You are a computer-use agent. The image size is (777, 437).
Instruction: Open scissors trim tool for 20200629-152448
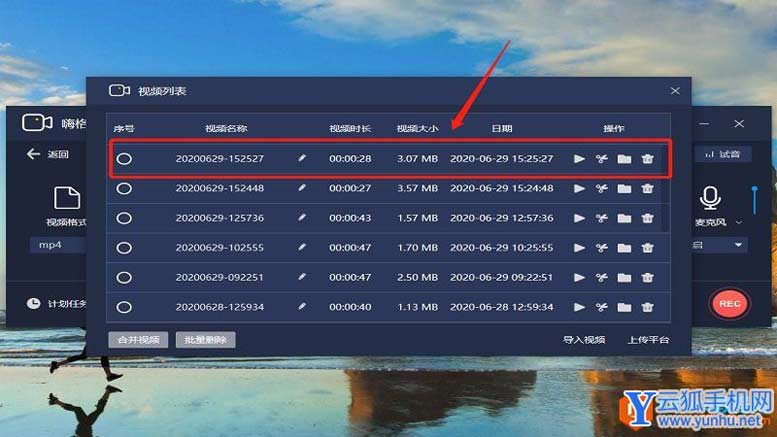[602, 189]
